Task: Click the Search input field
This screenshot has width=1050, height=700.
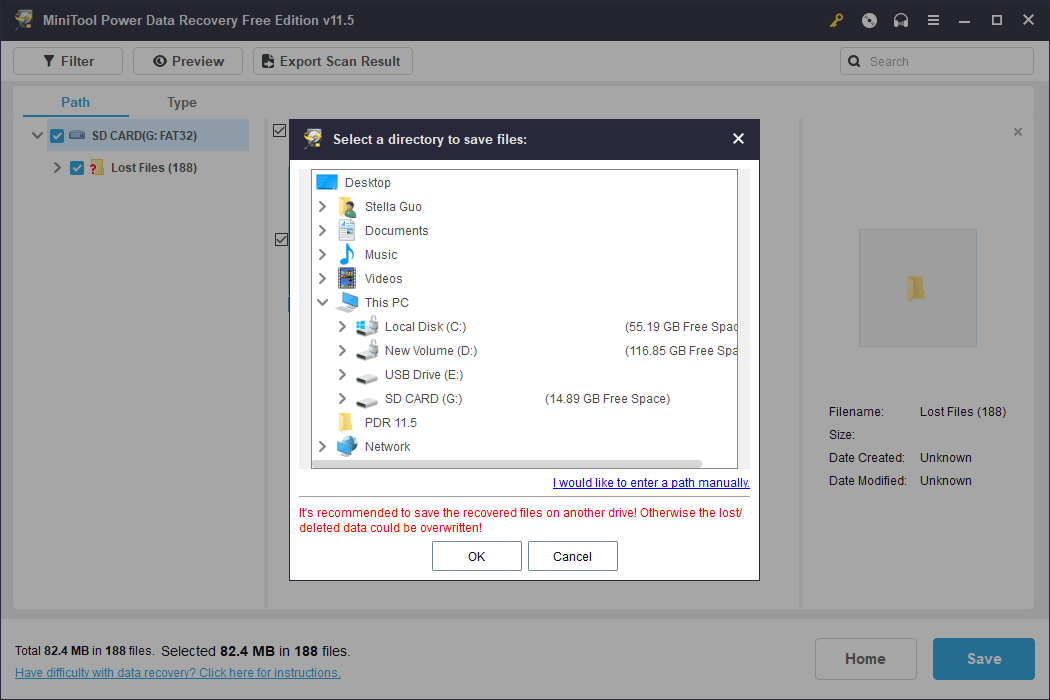Action: pyautogui.click(x=937, y=61)
